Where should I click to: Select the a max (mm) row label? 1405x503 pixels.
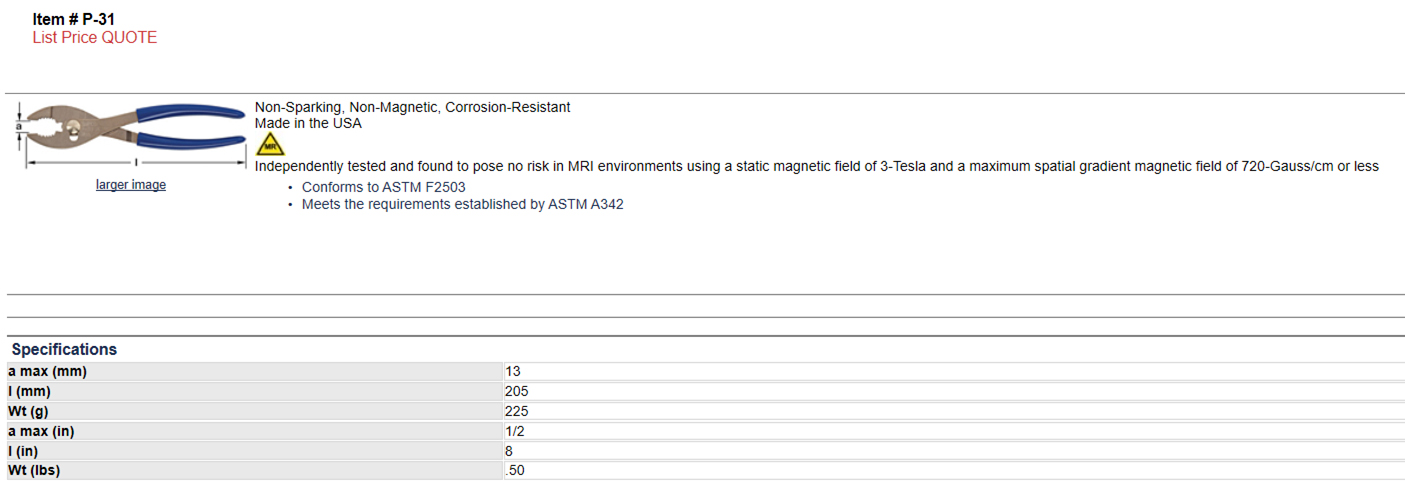(254, 371)
